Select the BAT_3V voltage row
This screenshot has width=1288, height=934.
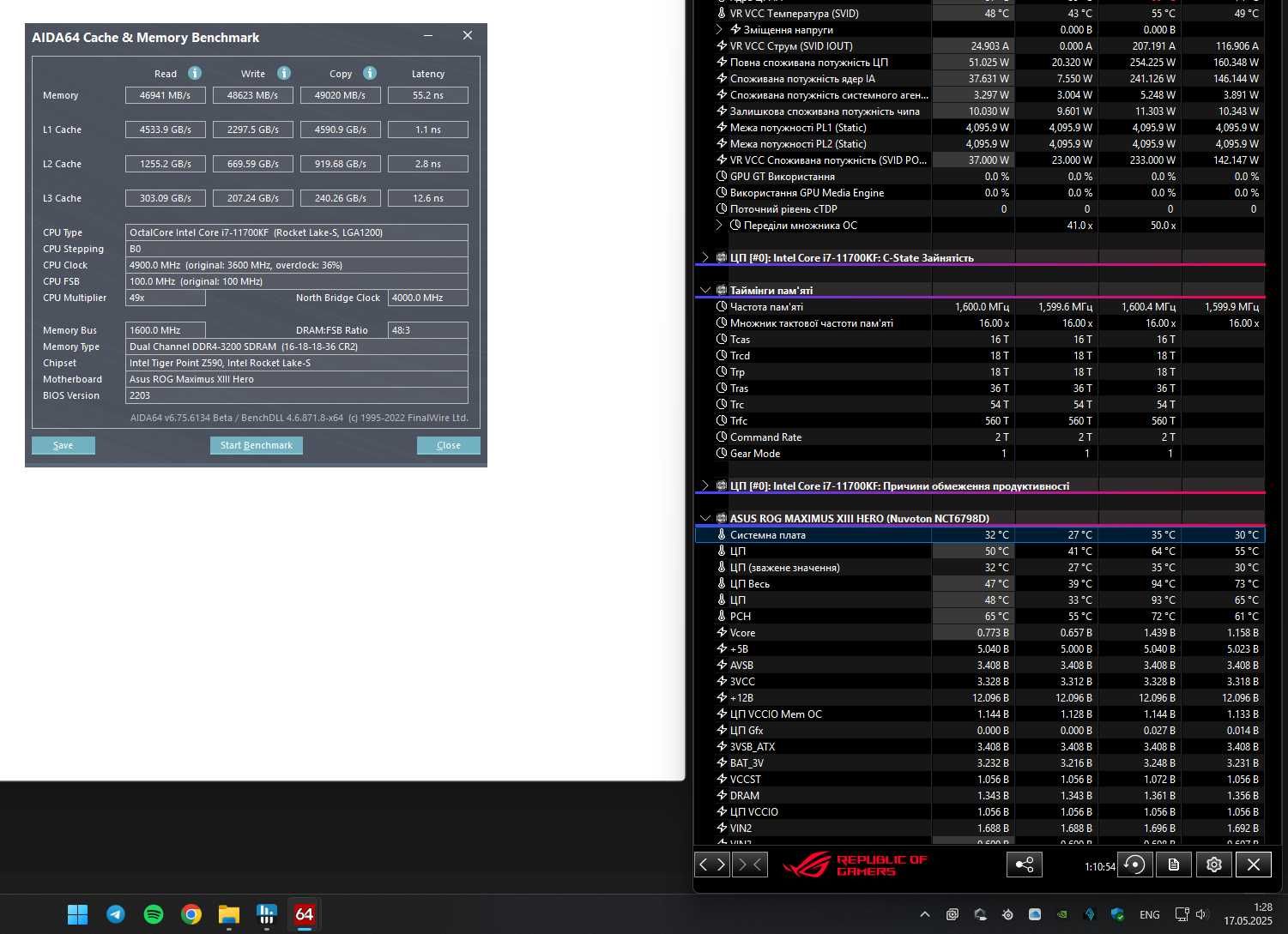tap(979, 762)
